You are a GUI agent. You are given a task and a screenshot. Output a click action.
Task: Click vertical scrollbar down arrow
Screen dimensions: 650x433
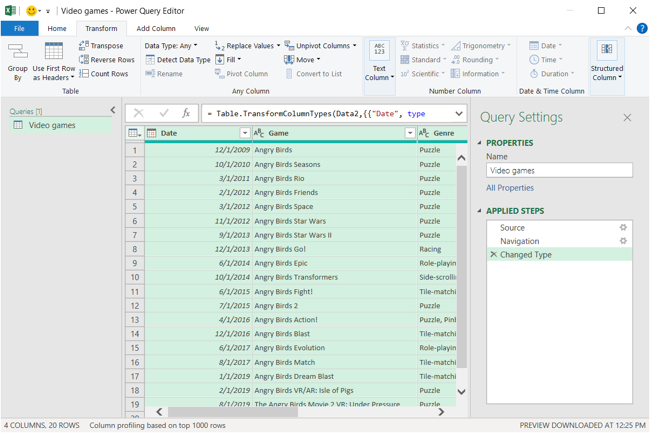[461, 391]
